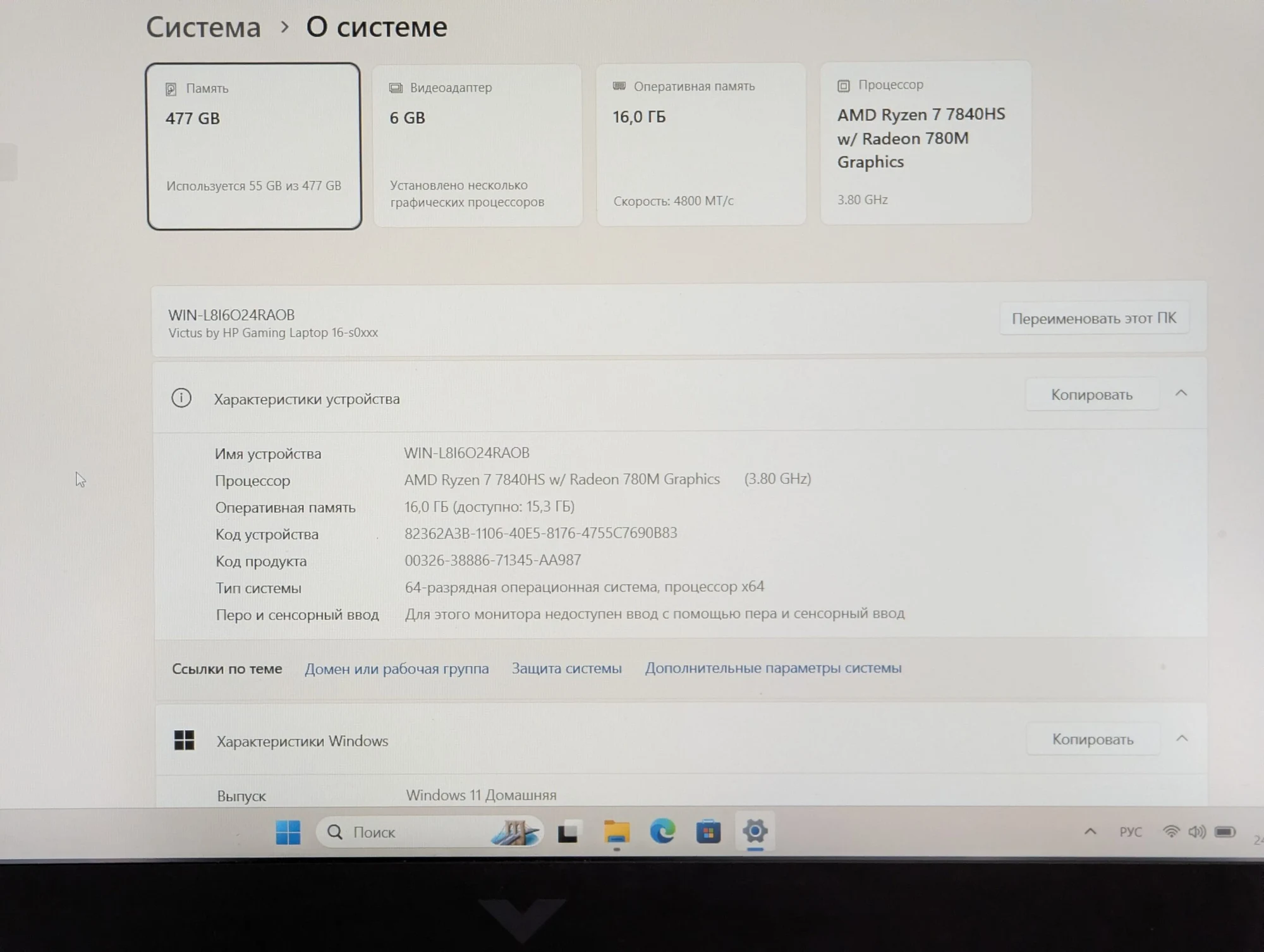Collapse the Характеристики Windows section
The image size is (1264, 952).
(x=1182, y=738)
